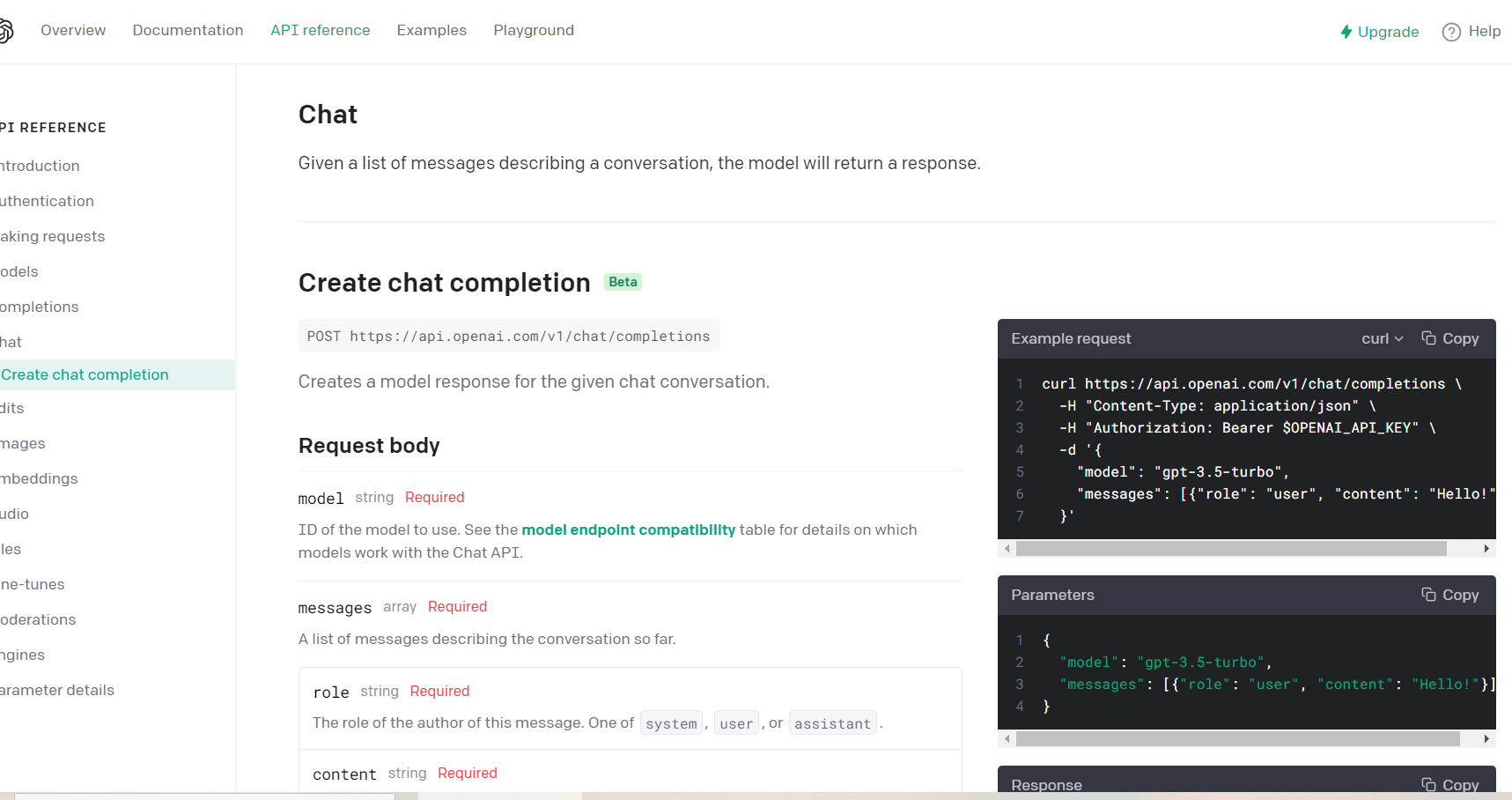Click the Example request horizontal scrollbar

[1231, 549]
